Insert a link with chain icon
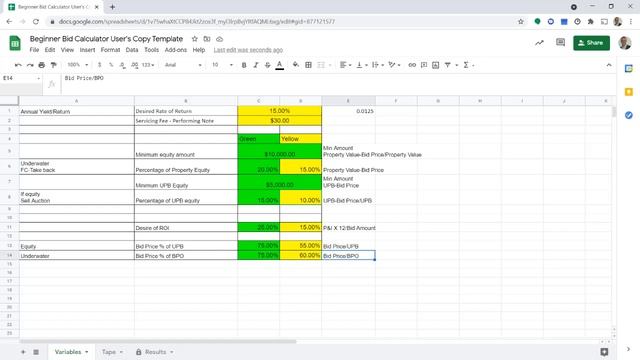The height and width of the screenshot is (360, 640). (412, 65)
